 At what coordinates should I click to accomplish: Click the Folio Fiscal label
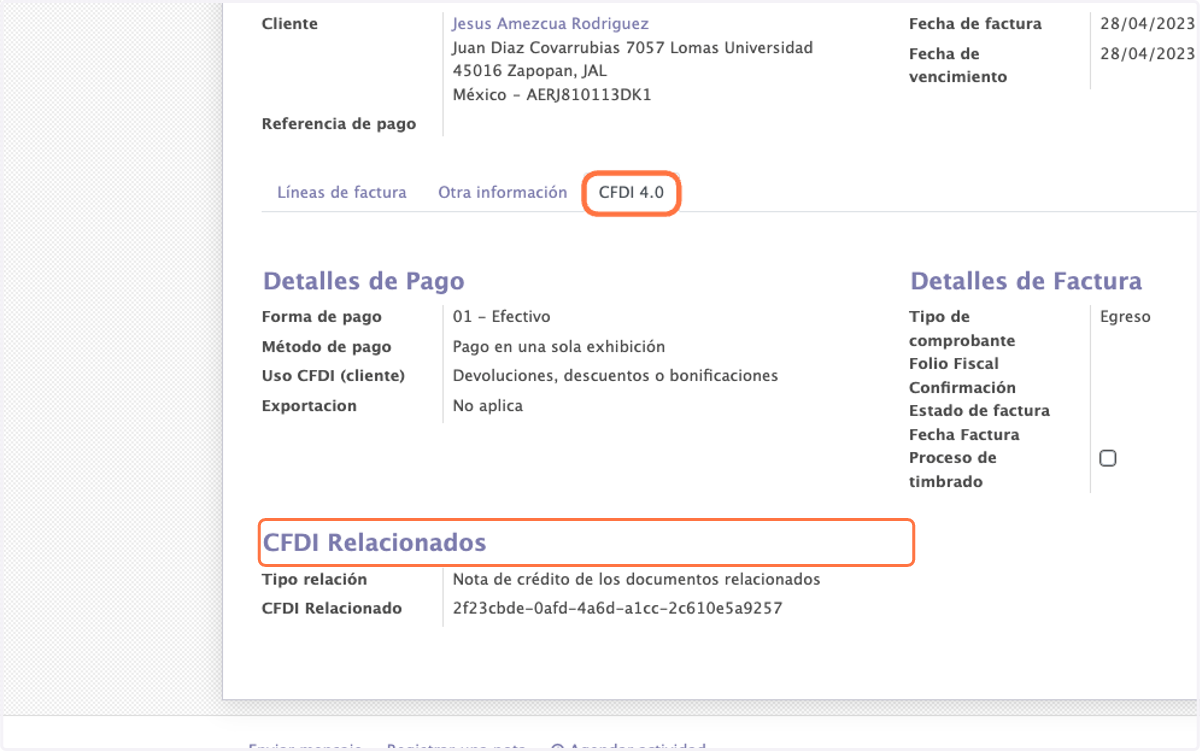(x=954, y=364)
